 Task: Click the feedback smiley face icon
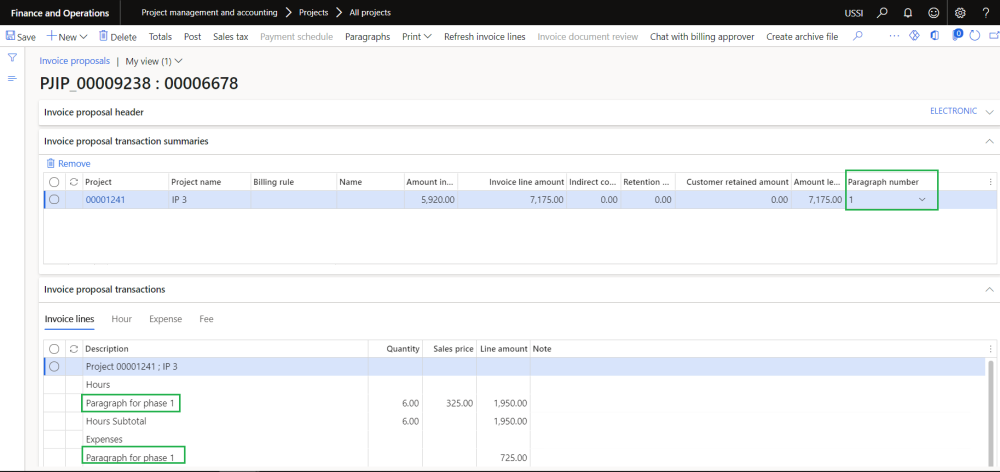933,12
